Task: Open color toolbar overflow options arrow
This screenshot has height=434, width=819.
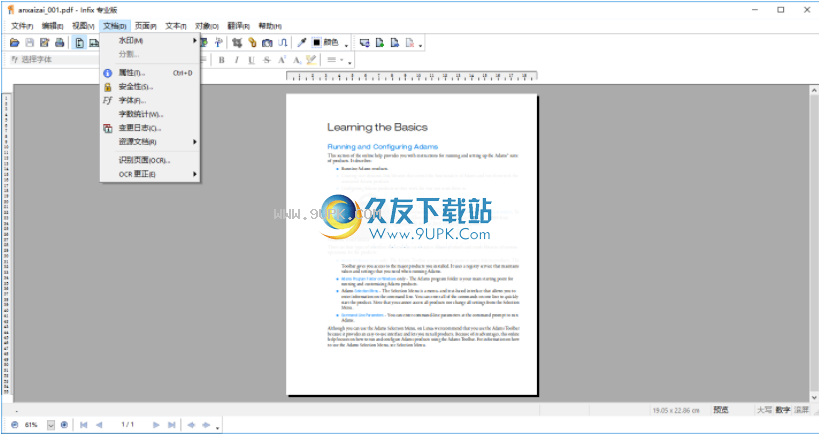Action: [346, 45]
